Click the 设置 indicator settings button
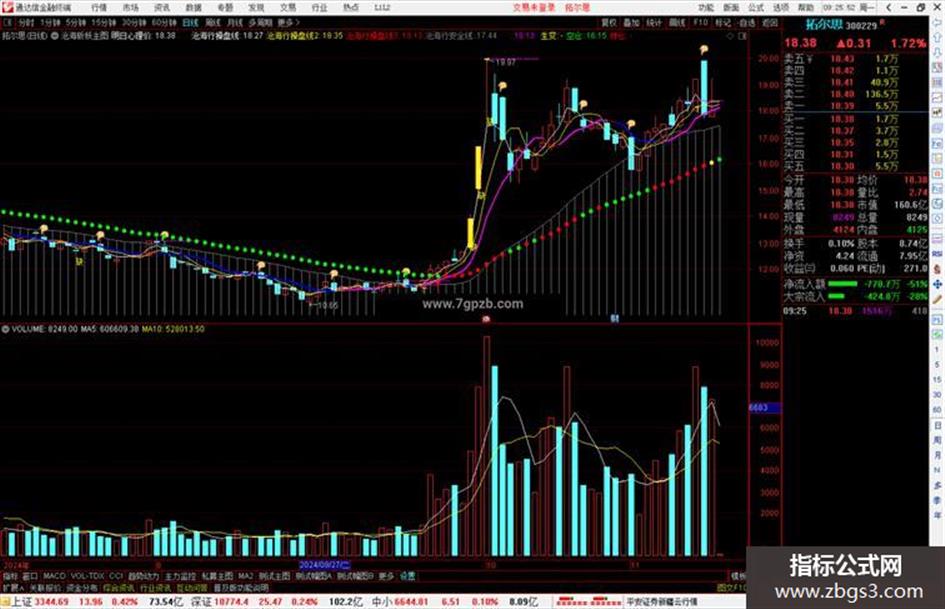Image resolution: width=945 pixels, height=609 pixels. [408, 576]
